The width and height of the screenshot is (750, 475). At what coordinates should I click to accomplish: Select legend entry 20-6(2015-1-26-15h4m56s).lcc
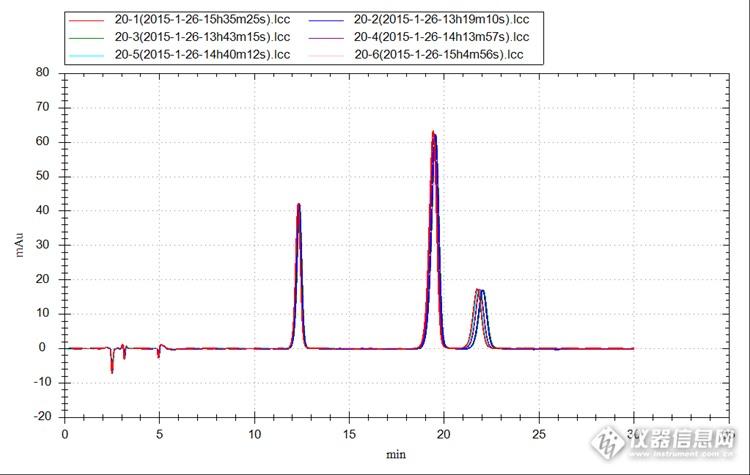click(439, 54)
